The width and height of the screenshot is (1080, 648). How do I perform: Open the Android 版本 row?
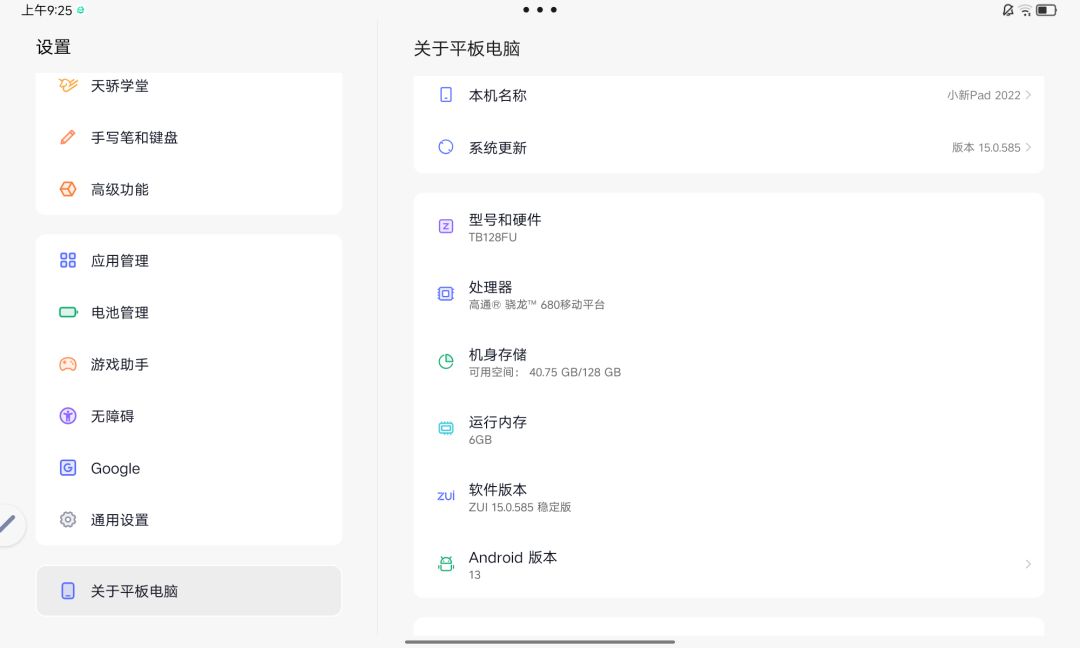[729, 565]
